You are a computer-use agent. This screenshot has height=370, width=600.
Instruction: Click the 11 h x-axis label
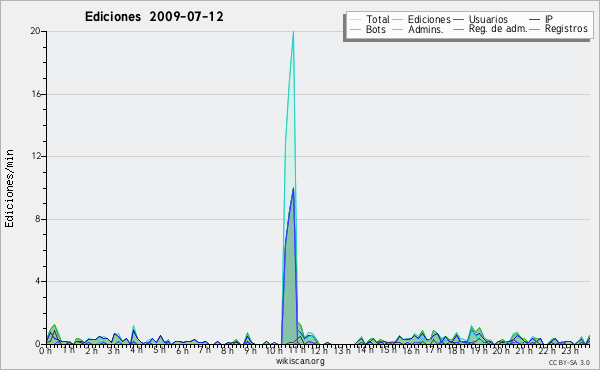[x=297, y=350]
